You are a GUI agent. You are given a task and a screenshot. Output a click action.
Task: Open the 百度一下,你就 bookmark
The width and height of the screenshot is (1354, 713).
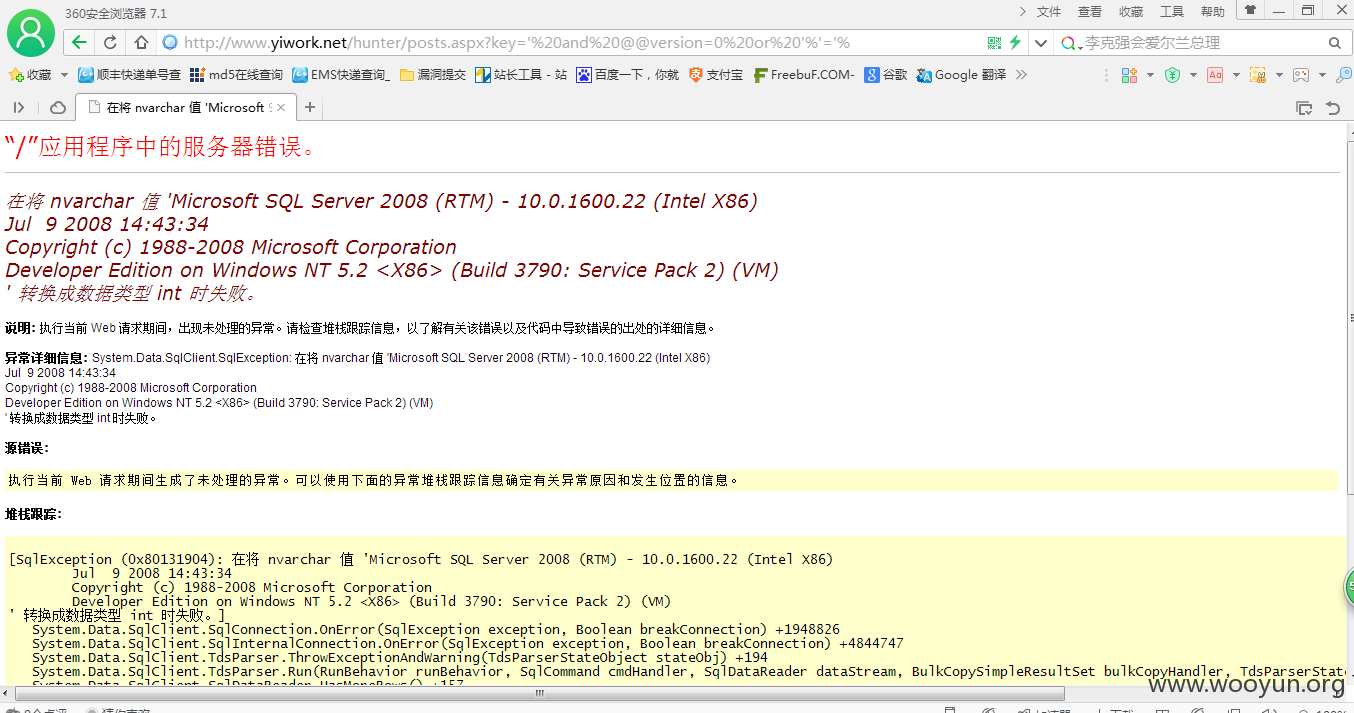[627, 75]
